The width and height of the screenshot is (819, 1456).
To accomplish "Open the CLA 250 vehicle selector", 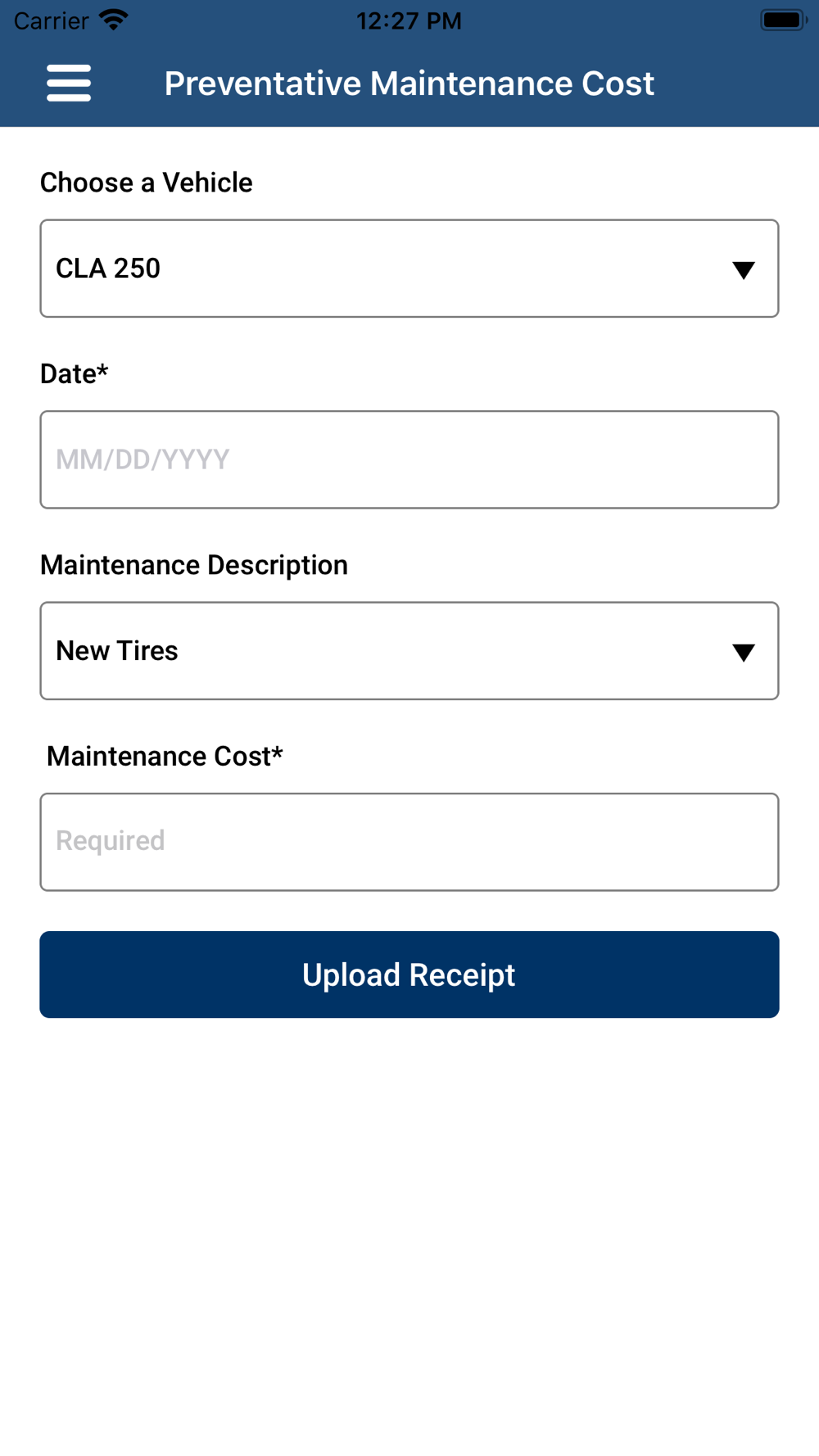I will (409, 269).
